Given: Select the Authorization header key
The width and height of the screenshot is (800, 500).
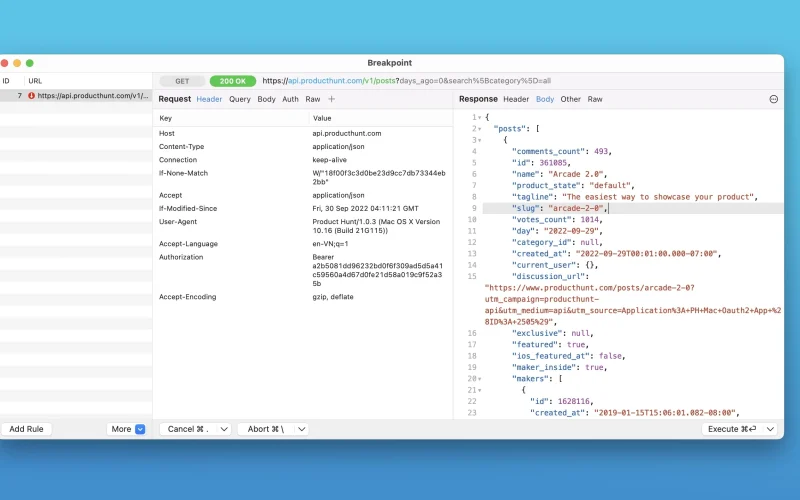Looking at the screenshot, I should tap(181, 257).
